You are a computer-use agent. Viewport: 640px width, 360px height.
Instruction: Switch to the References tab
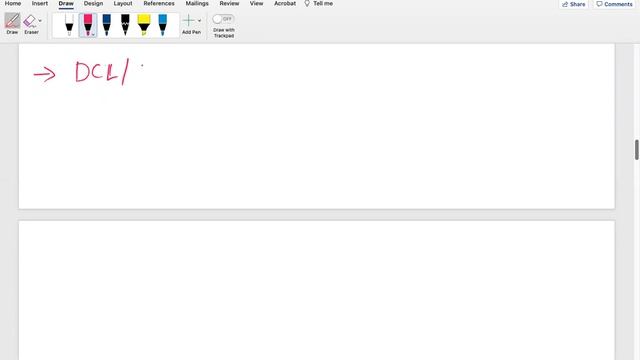[159, 3]
